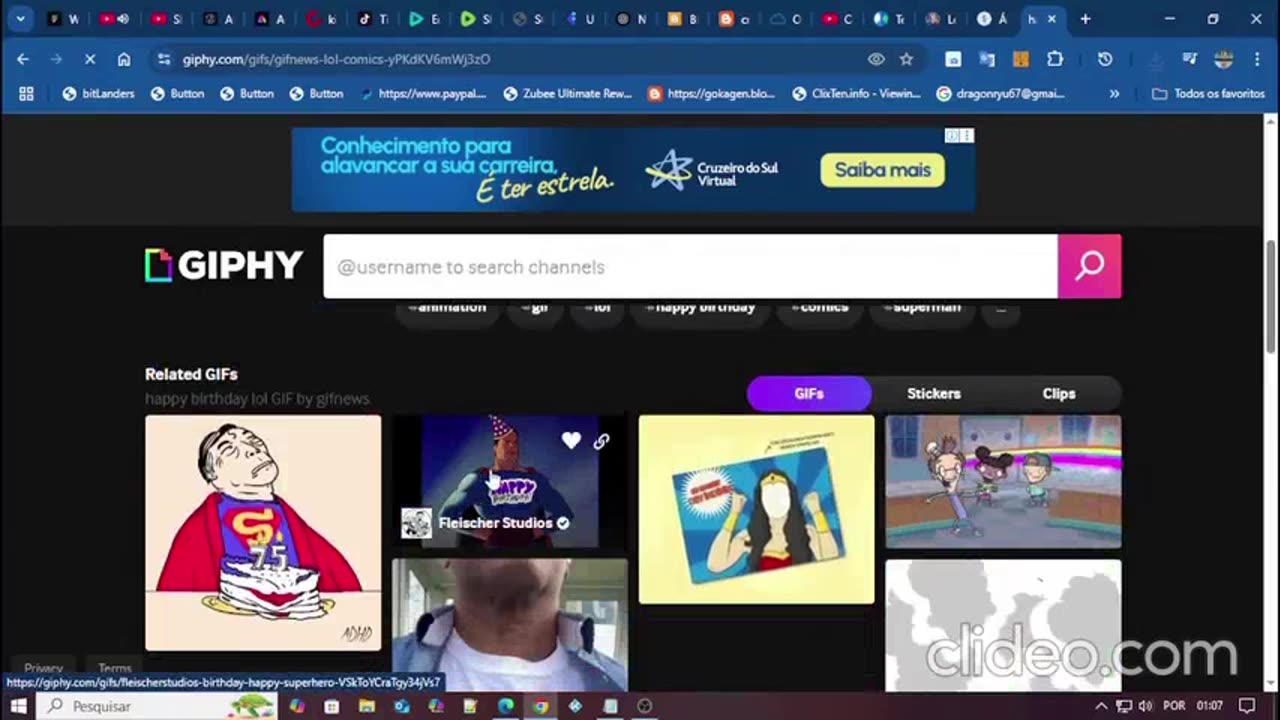Close the Cruzeiro do Sul ad
Viewport: 1280px width, 720px height.
click(x=966, y=135)
